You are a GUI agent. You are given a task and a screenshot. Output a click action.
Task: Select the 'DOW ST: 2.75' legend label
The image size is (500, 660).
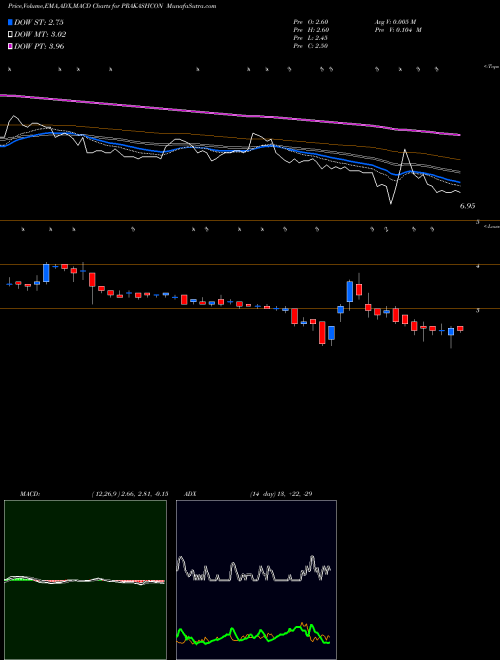pos(39,22)
